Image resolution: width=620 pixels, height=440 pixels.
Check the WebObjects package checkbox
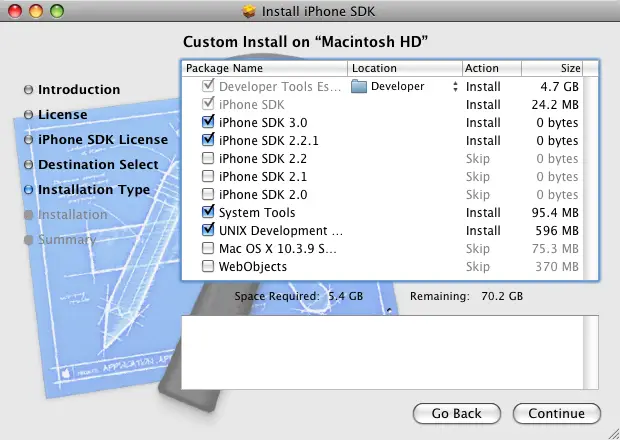[208, 267]
